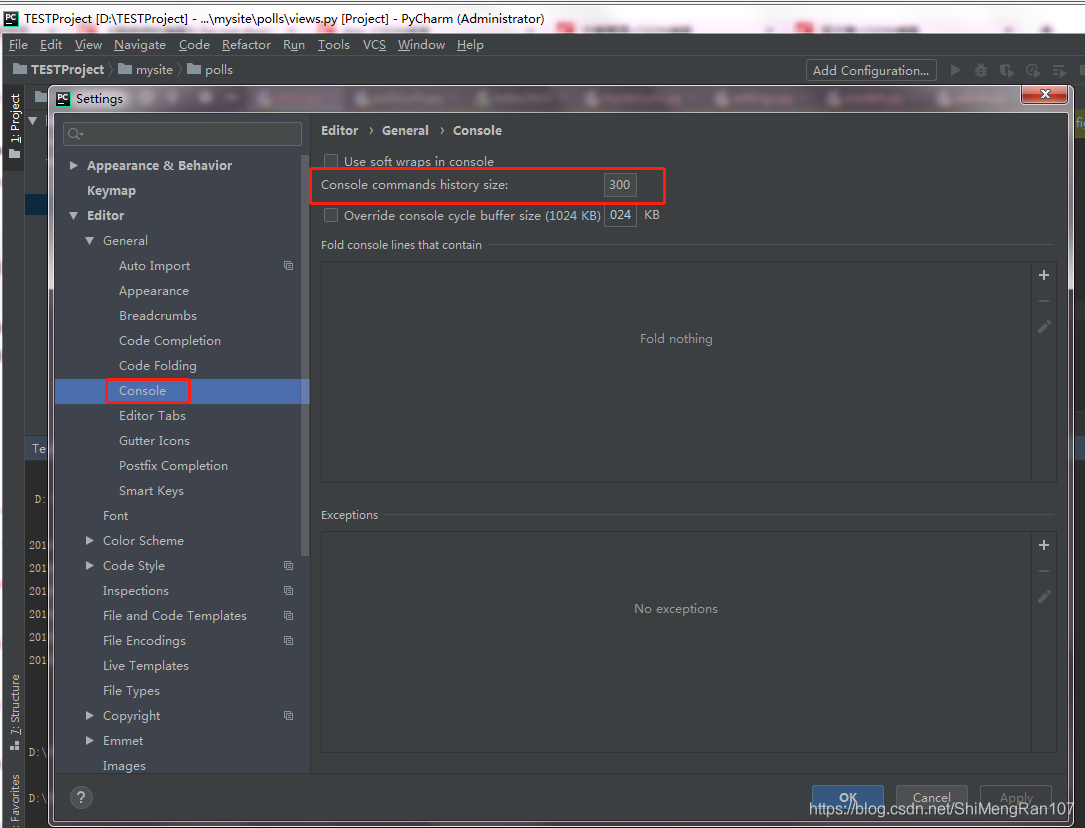Click the polls folder icon in breadcrumb

pos(194,69)
